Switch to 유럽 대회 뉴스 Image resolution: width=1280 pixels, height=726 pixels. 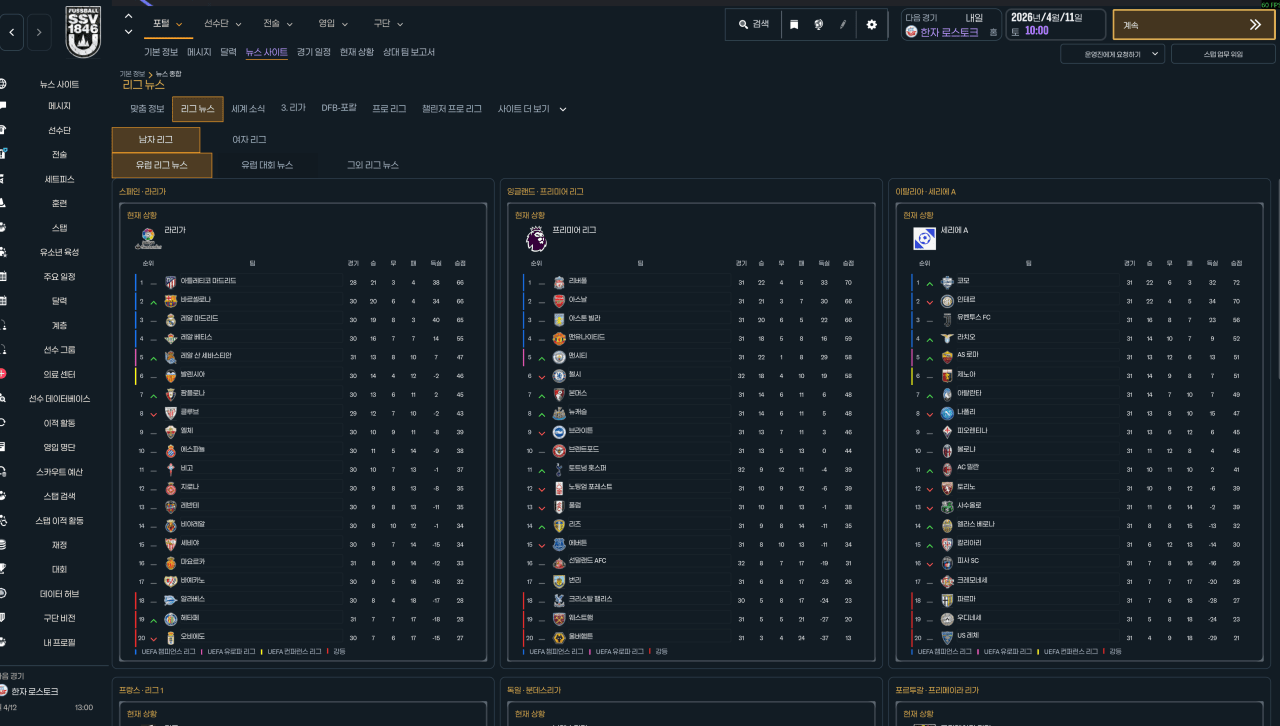click(x=267, y=165)
